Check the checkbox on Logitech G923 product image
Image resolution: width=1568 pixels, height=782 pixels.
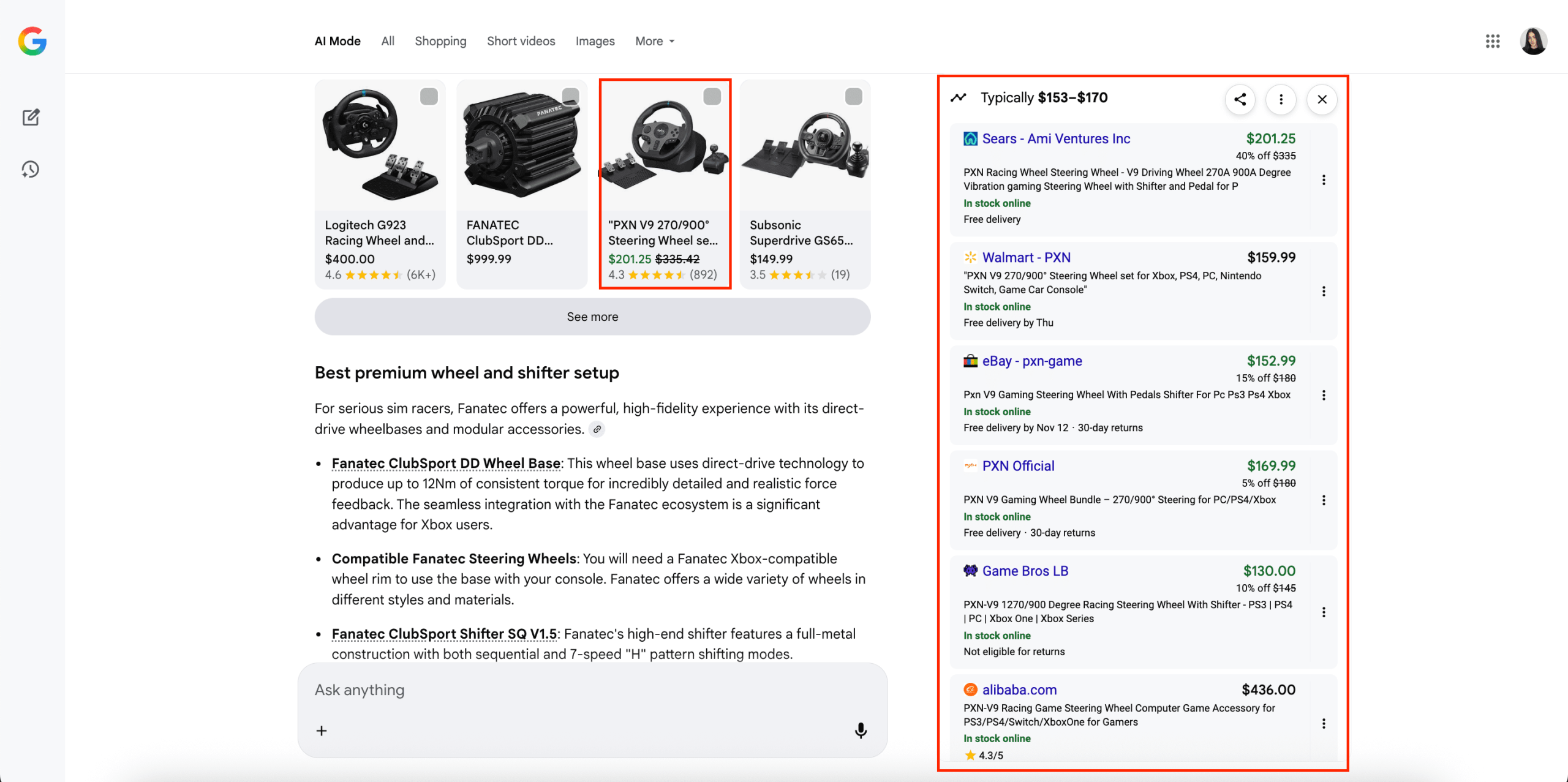tap(429, 96)
